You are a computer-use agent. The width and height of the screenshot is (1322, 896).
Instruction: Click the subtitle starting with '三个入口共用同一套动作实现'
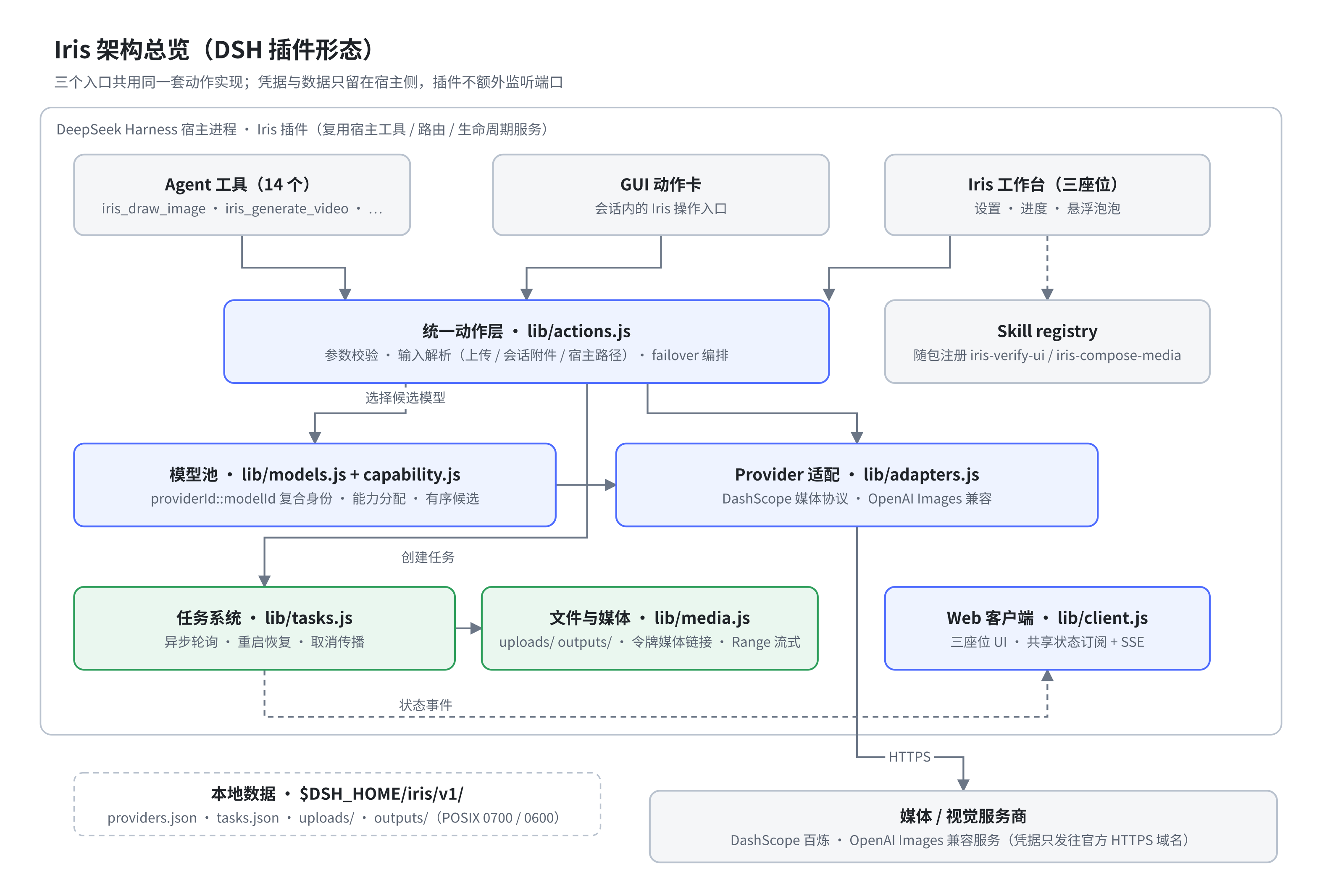tap(308, 82)
